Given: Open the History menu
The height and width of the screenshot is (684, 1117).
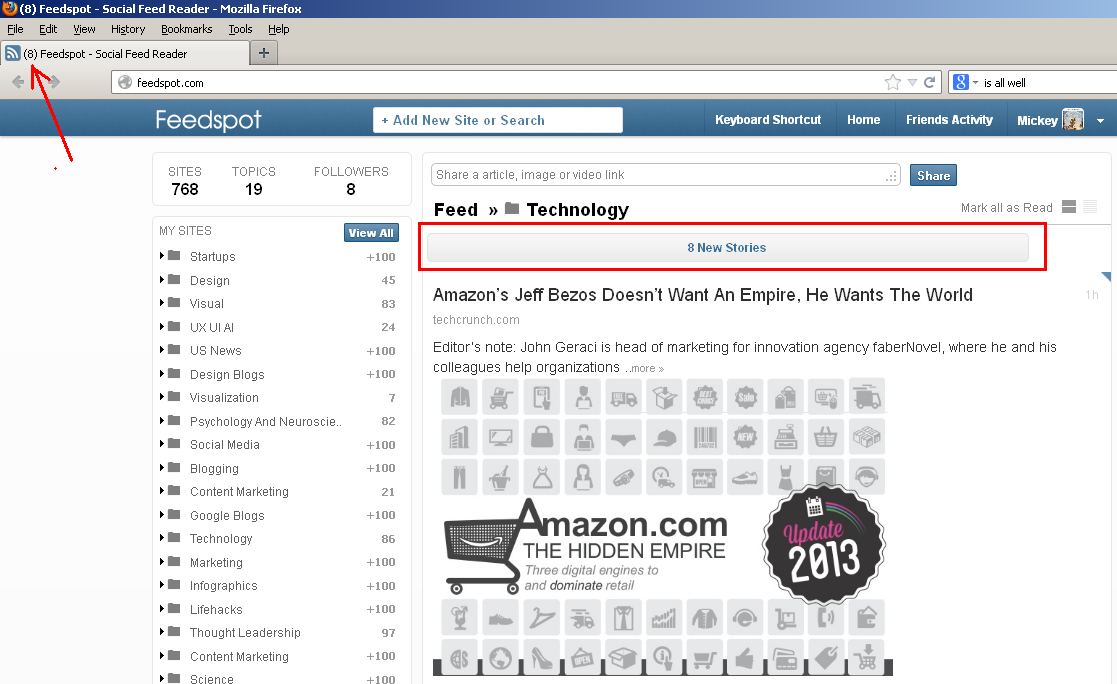Looking at the screenshot, I should tap(128, 29).
